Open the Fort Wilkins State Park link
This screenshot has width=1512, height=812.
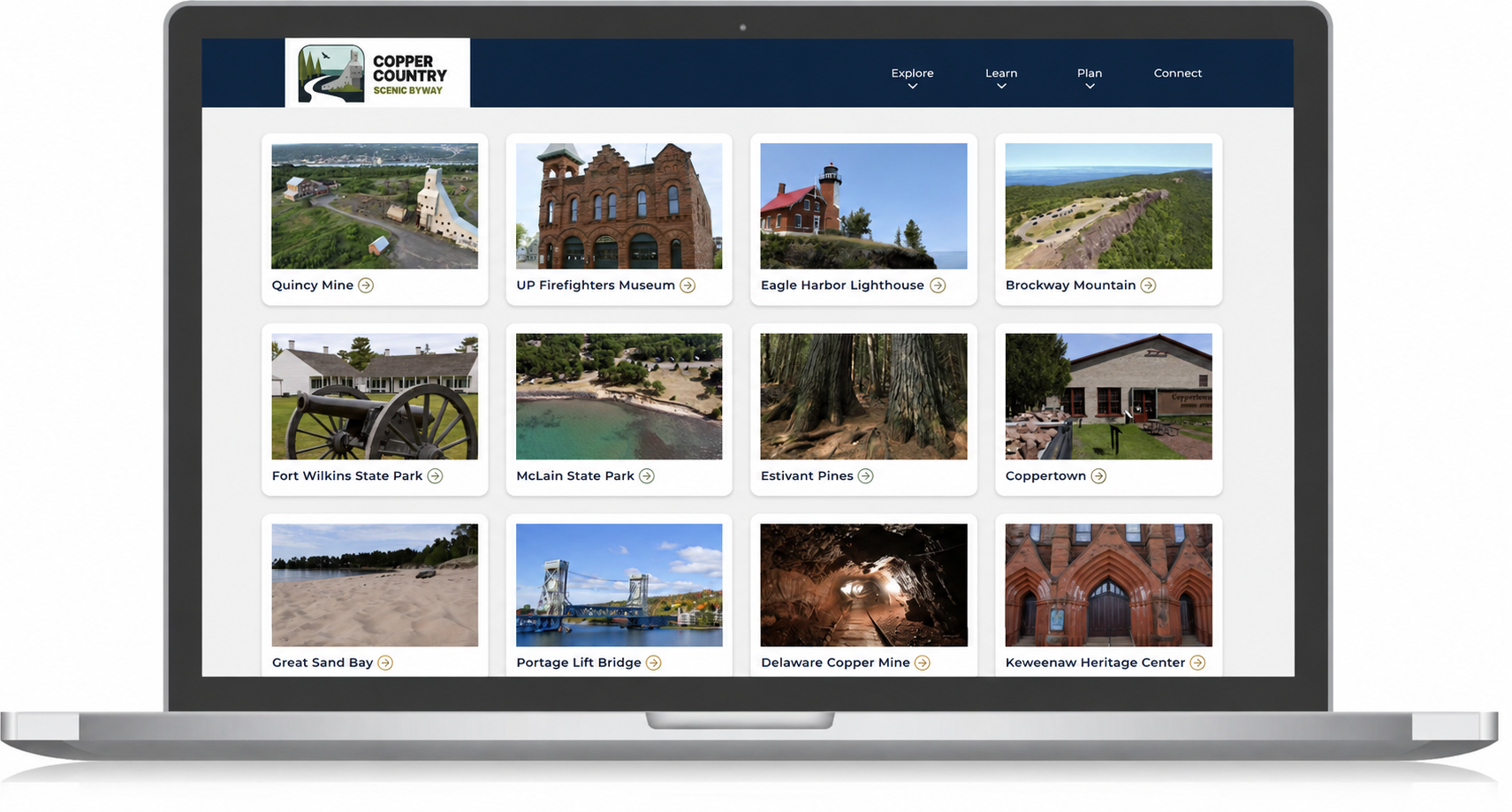347,476
